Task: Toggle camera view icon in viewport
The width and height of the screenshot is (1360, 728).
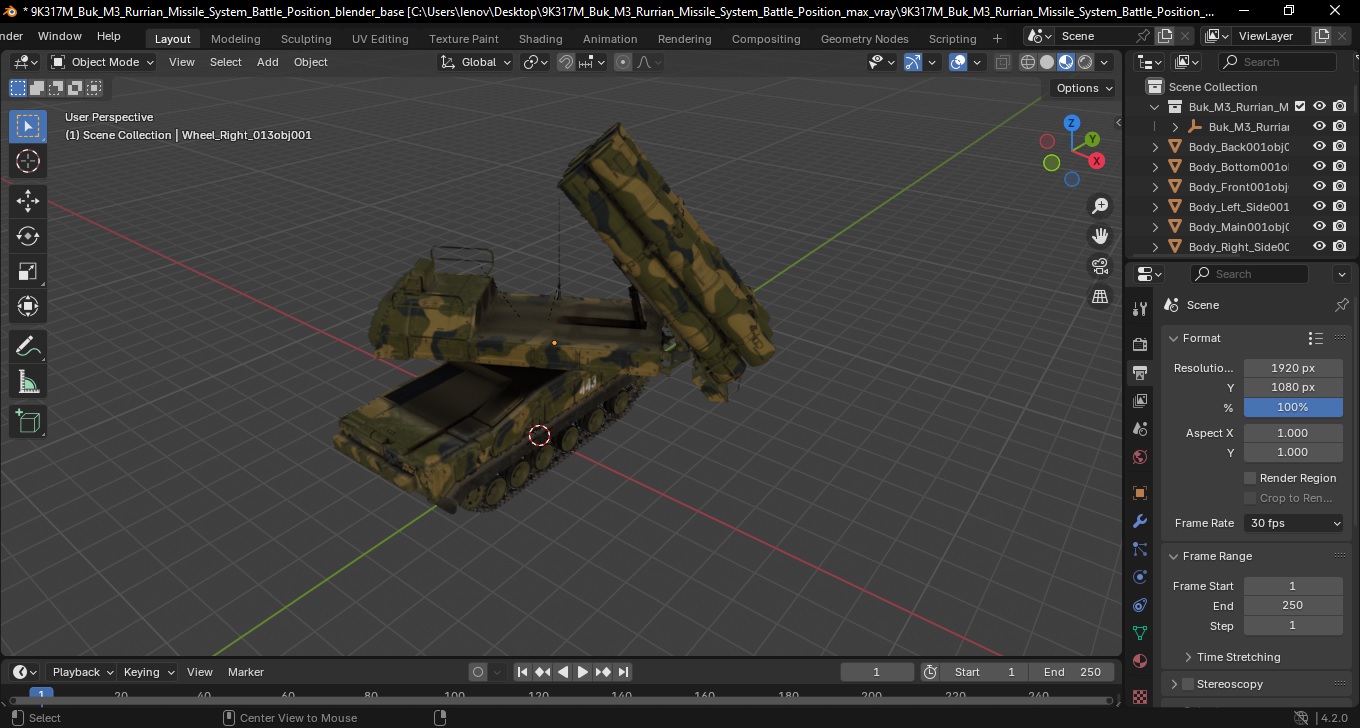Action: click(1100, 266)
